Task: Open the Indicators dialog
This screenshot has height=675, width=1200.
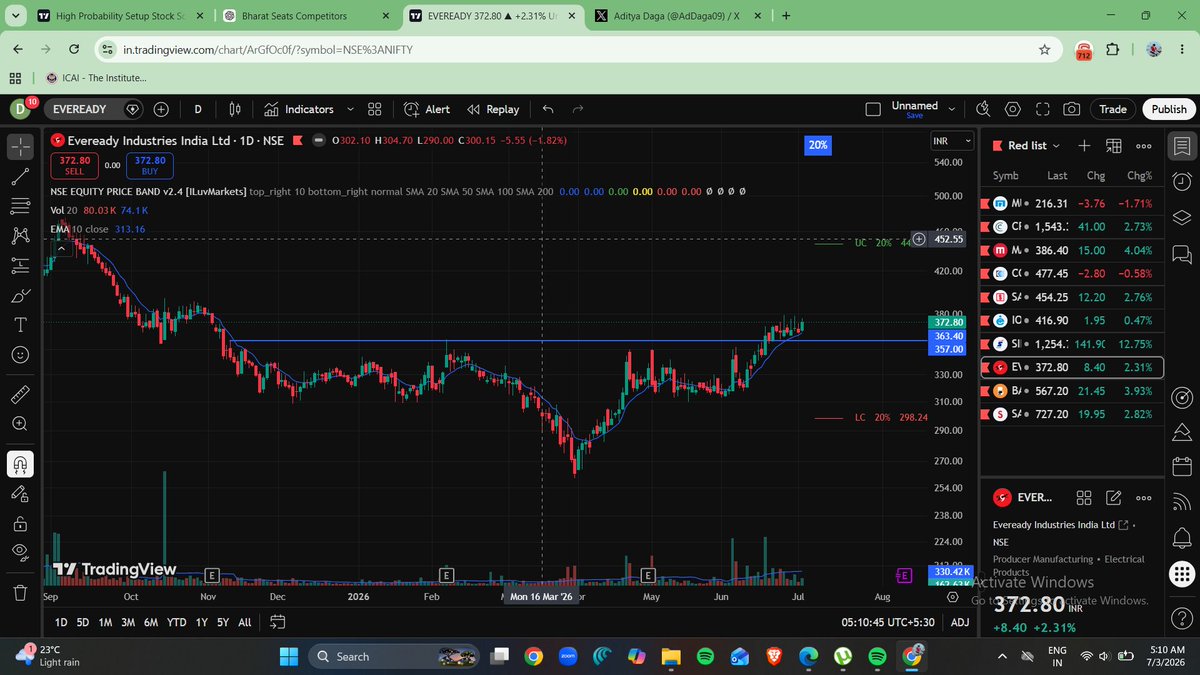Action: tap(299, 109)
